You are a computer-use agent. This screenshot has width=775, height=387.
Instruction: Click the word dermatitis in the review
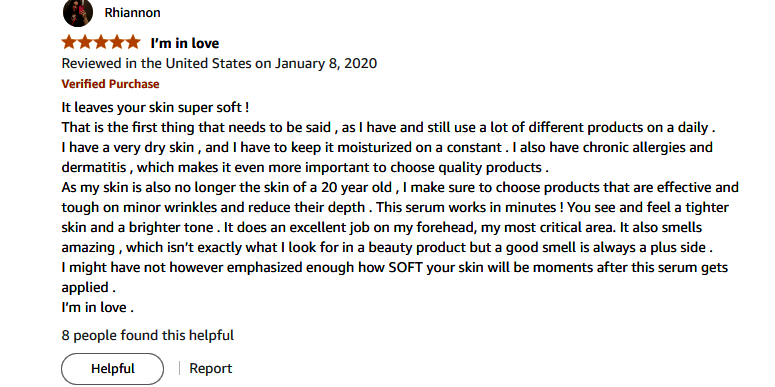pyautogui.click(x=94, y=168)
